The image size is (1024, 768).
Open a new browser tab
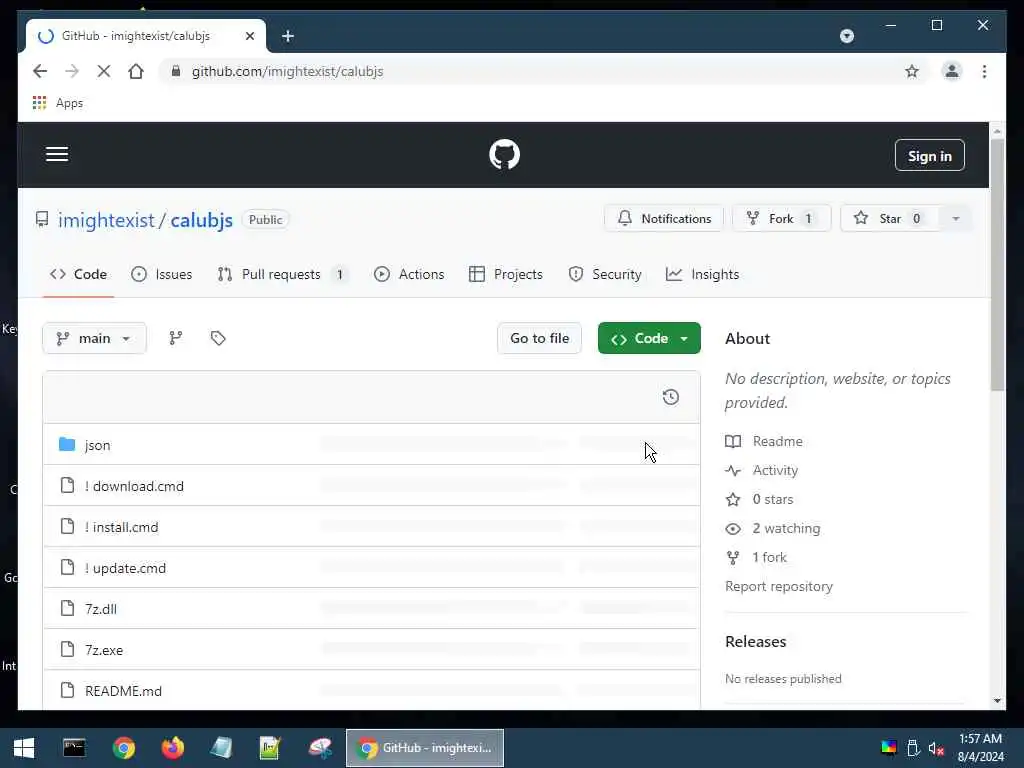pyautogui.click(x=288, y=37)
